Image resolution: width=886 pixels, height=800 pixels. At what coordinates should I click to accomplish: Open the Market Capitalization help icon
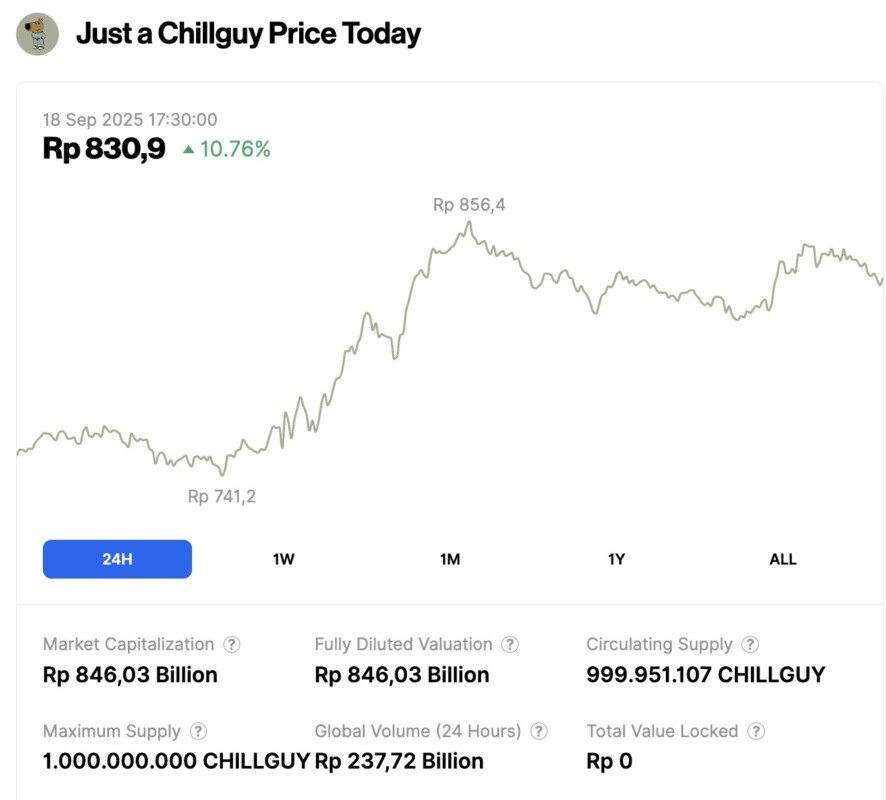(x=232, y=645)
